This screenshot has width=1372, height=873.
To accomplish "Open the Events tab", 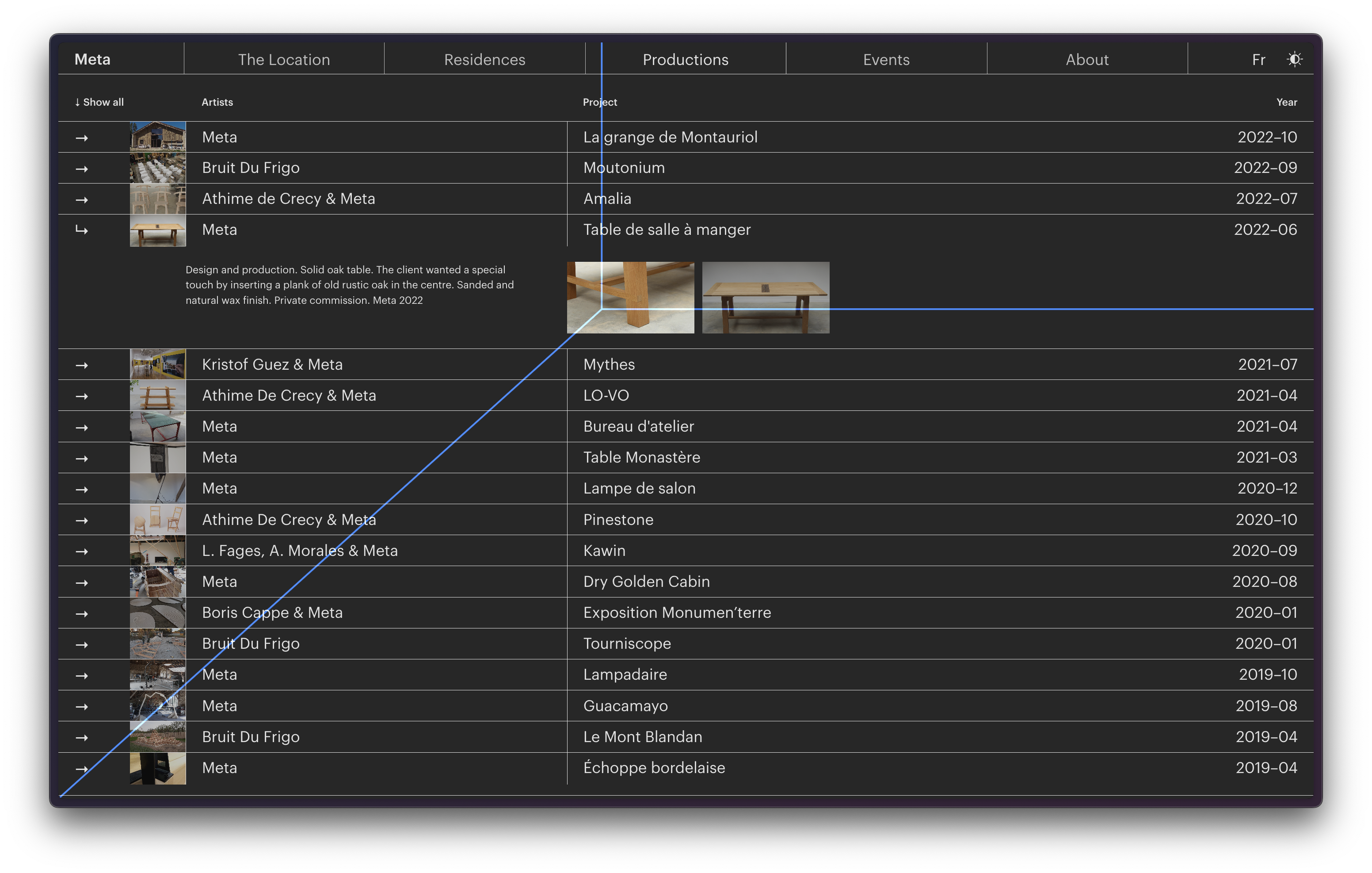I will [886, 59].
